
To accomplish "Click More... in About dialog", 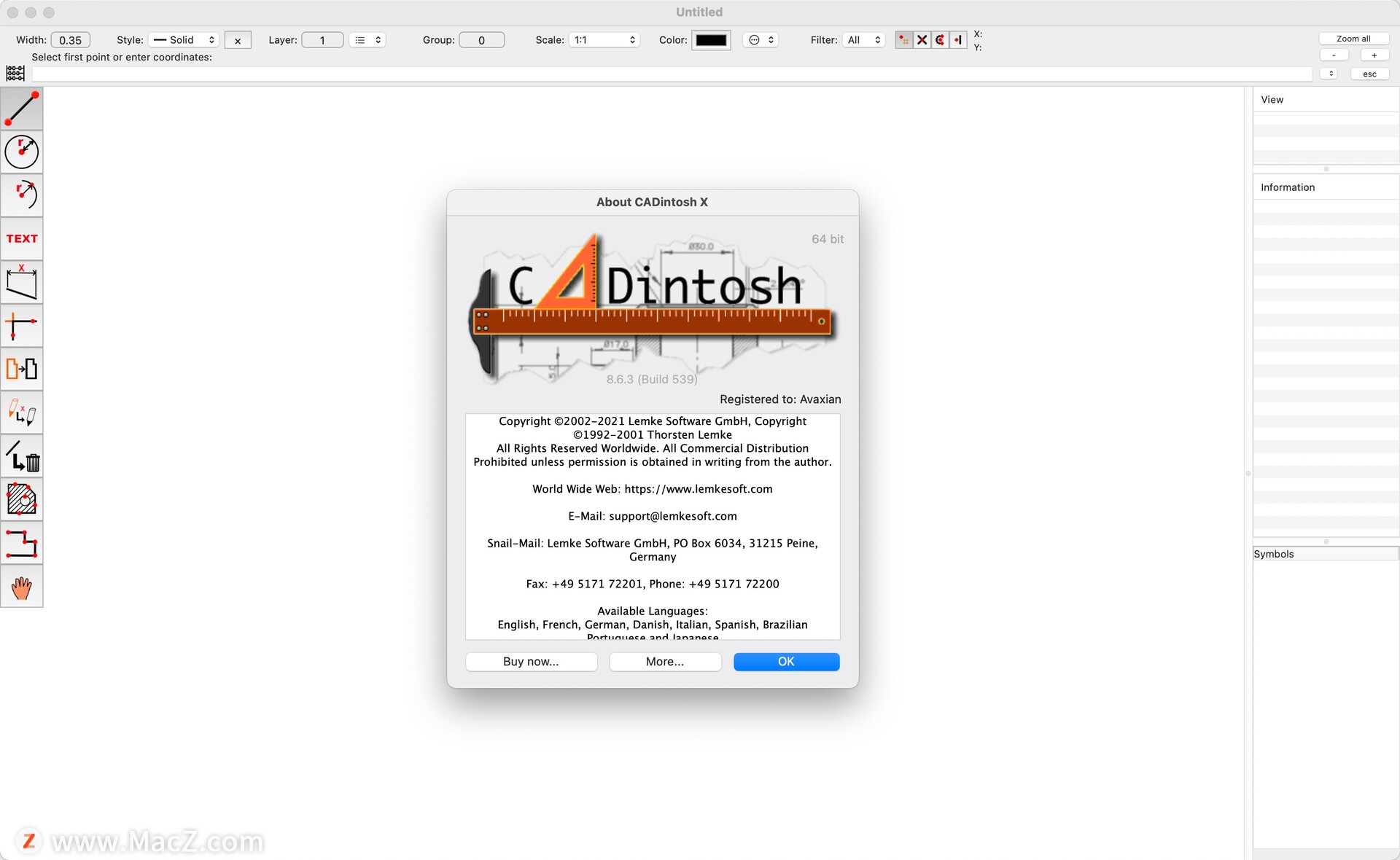I will click(x=665, y=661).
